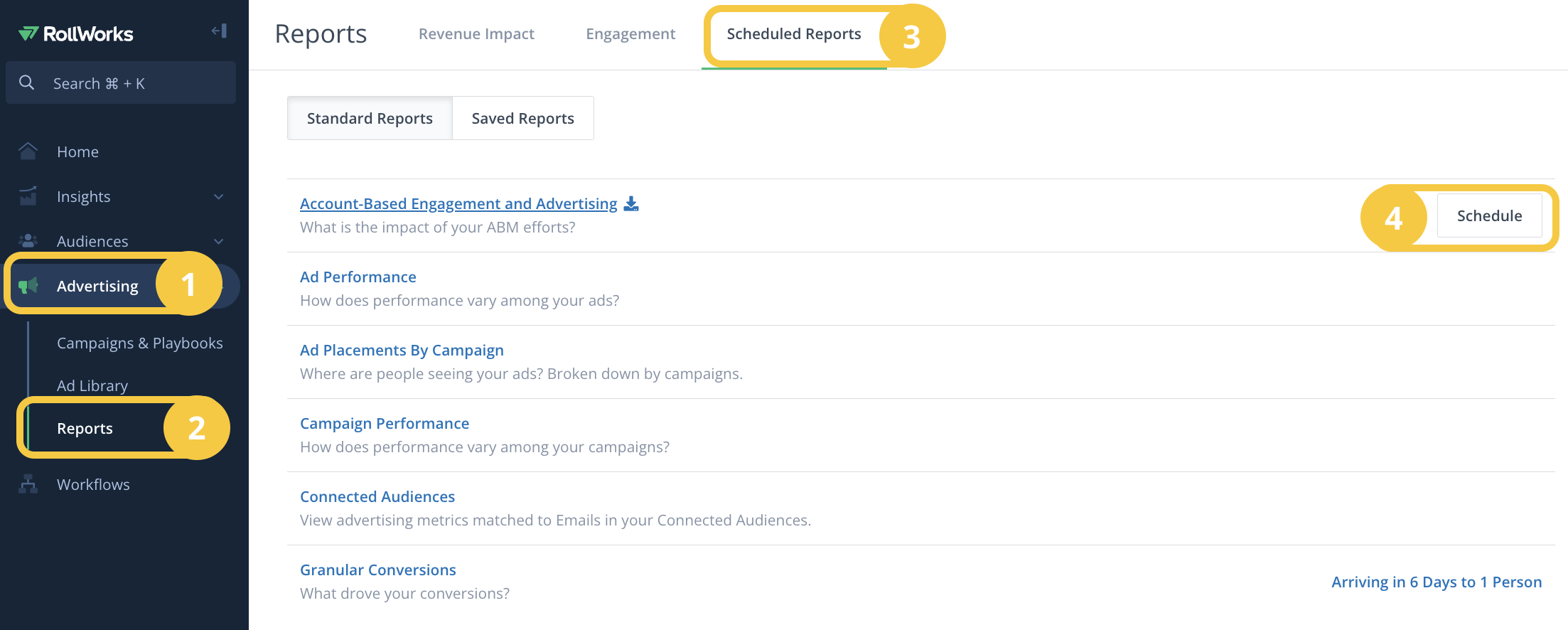The image size is (1568, 630).
Task: Collapse the sidebar with the arrow icon
Action: [x=219, y=31]
